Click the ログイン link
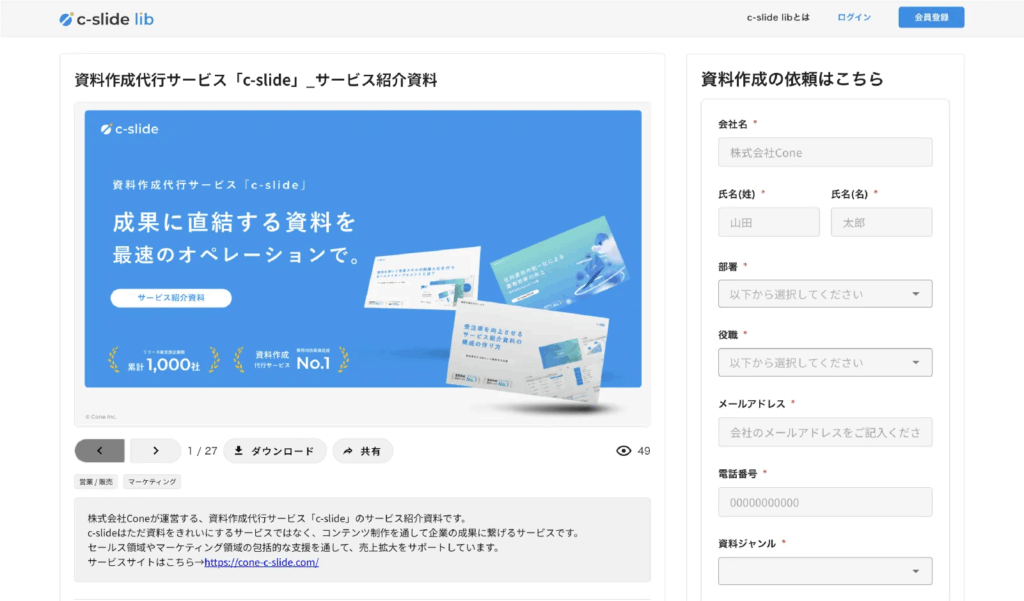 click(854, 18)
